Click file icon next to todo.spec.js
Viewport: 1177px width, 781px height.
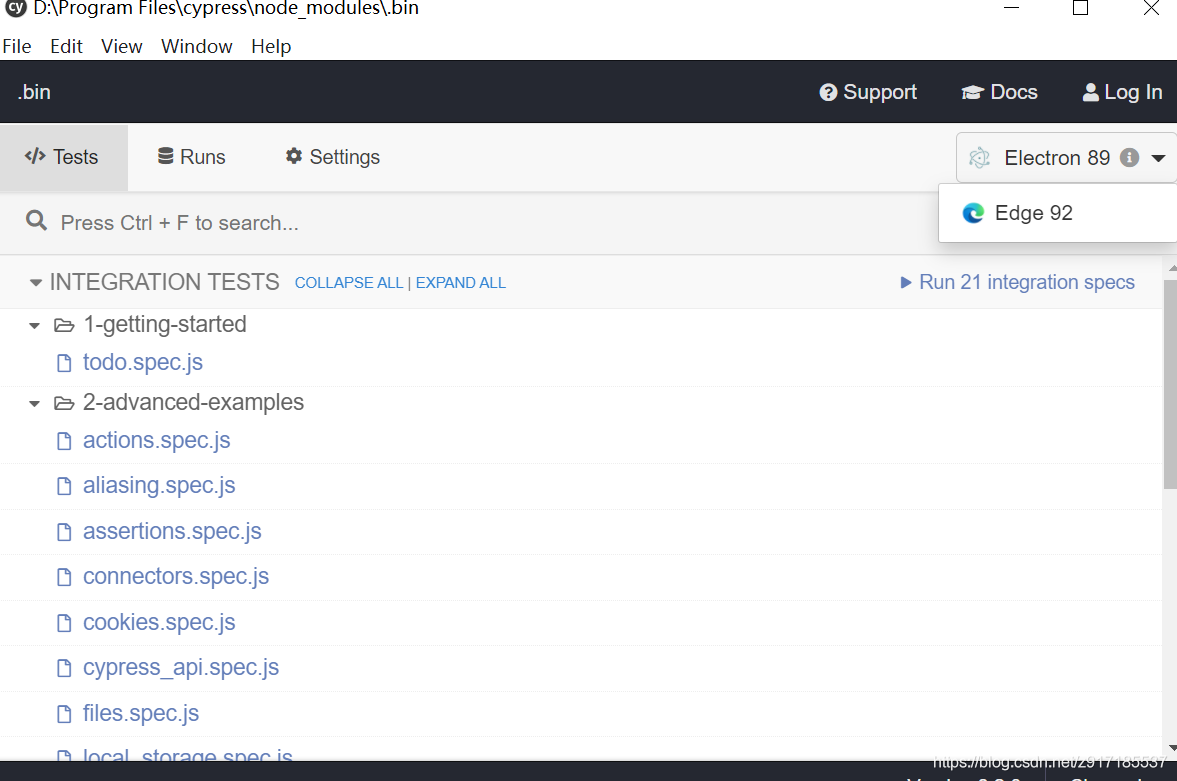(65, 363)
